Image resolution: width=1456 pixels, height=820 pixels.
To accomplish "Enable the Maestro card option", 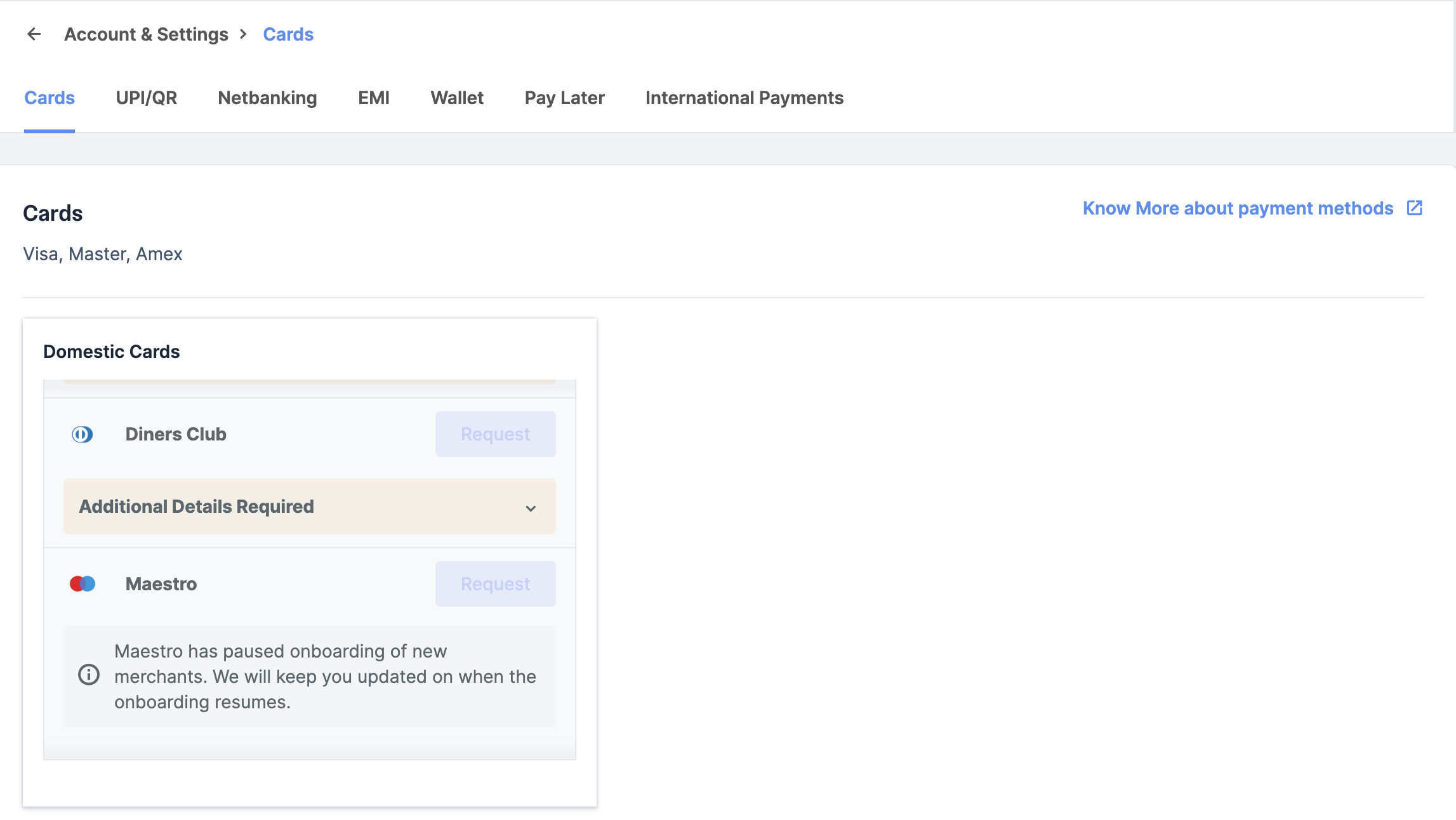I will [x=495, y=583].
